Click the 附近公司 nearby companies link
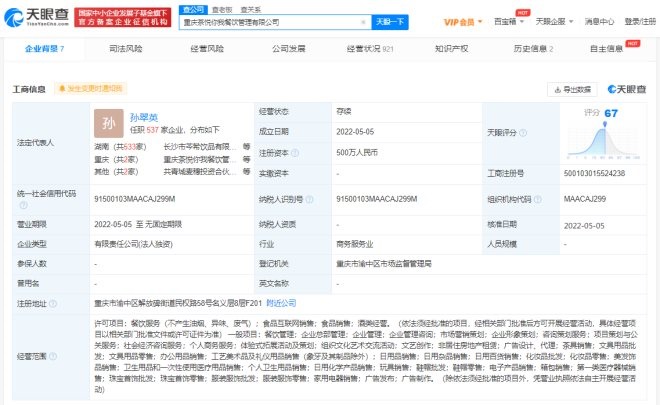Image resolution: width=660 pixels, height=405 pixels. tap(280, 301)
